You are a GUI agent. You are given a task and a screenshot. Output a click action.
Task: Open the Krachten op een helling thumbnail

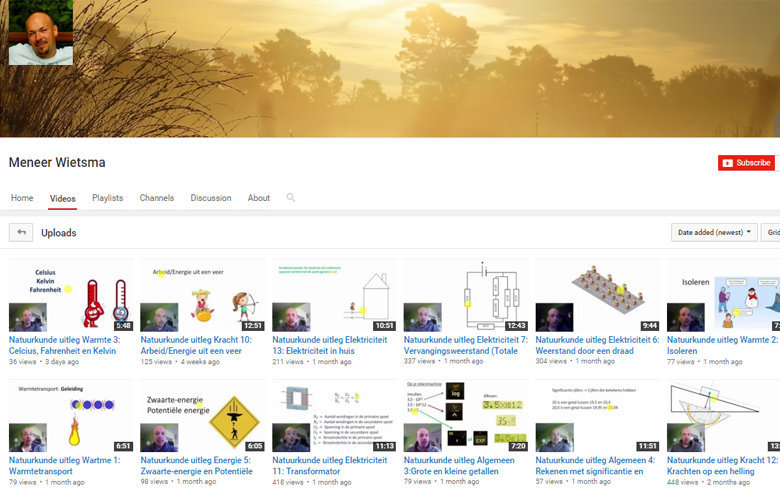(x=723, y=416)
